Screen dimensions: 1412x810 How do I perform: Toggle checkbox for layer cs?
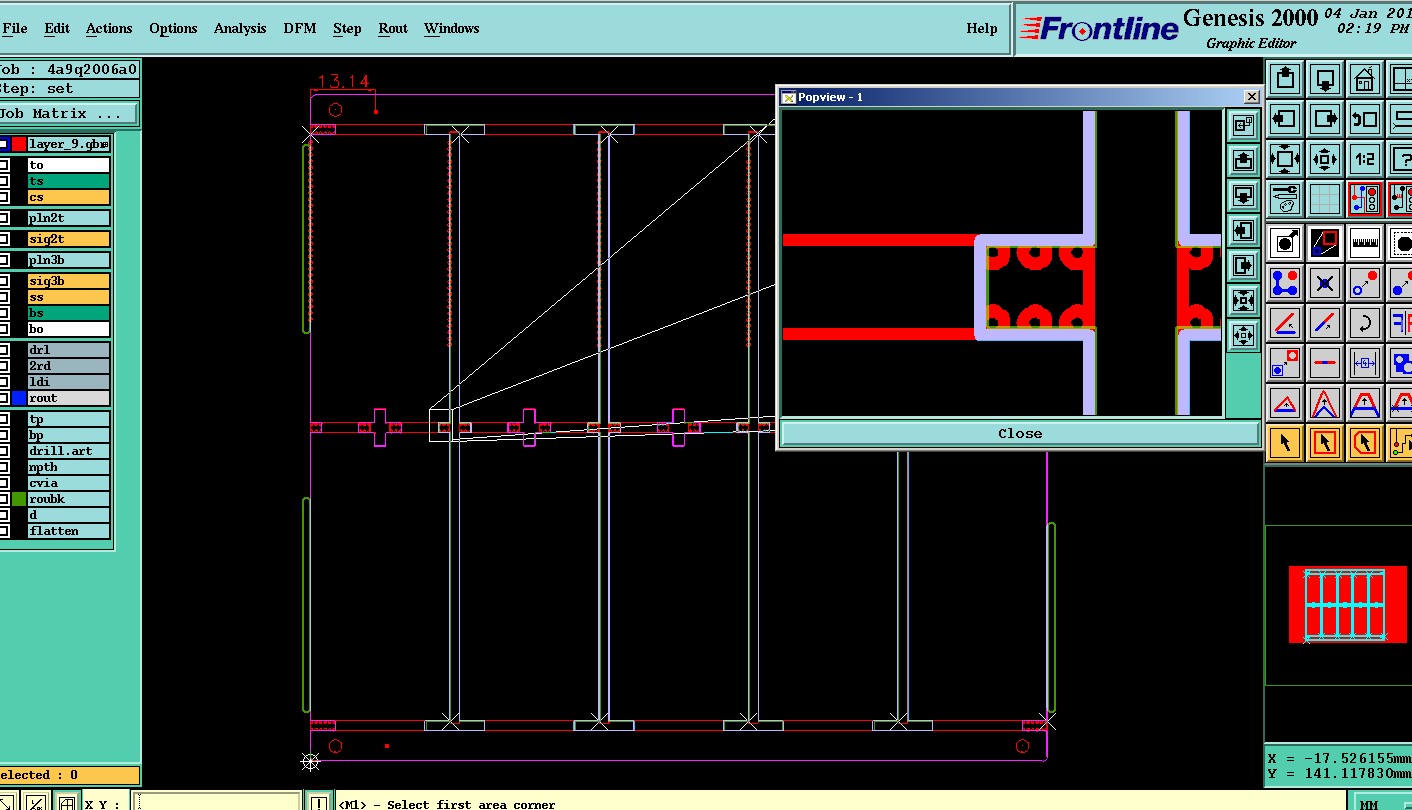4,197
